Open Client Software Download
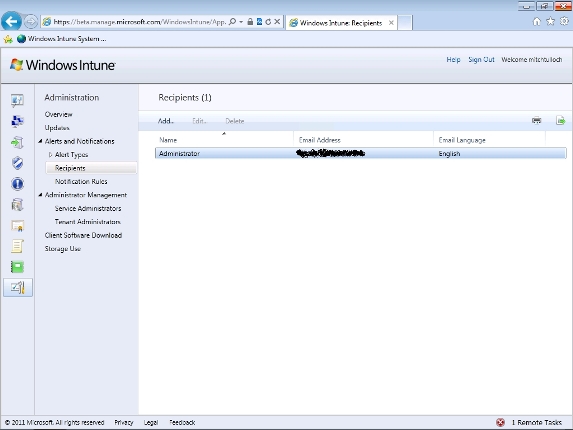The height and width of the screenshot is (430, 573). tap(83, 235)
